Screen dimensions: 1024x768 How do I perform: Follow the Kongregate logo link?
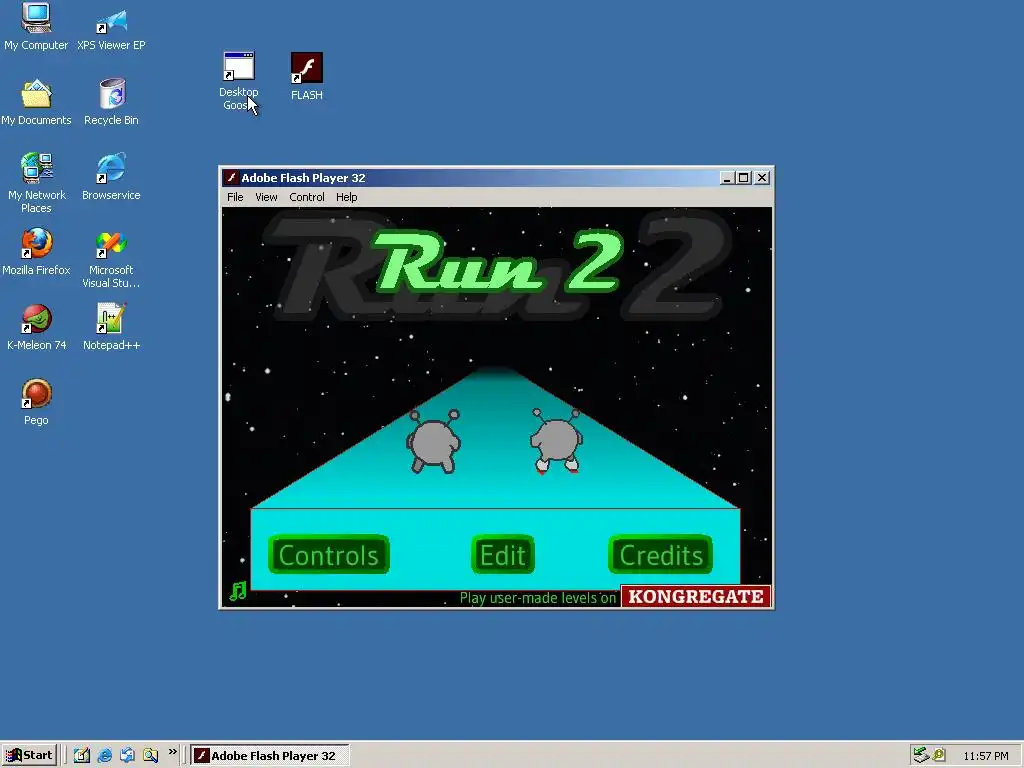[696, 596]
